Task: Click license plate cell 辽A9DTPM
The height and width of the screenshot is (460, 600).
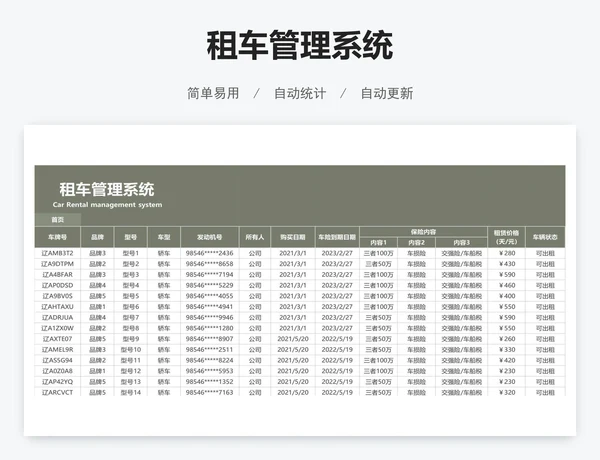Action: point(57,264)
